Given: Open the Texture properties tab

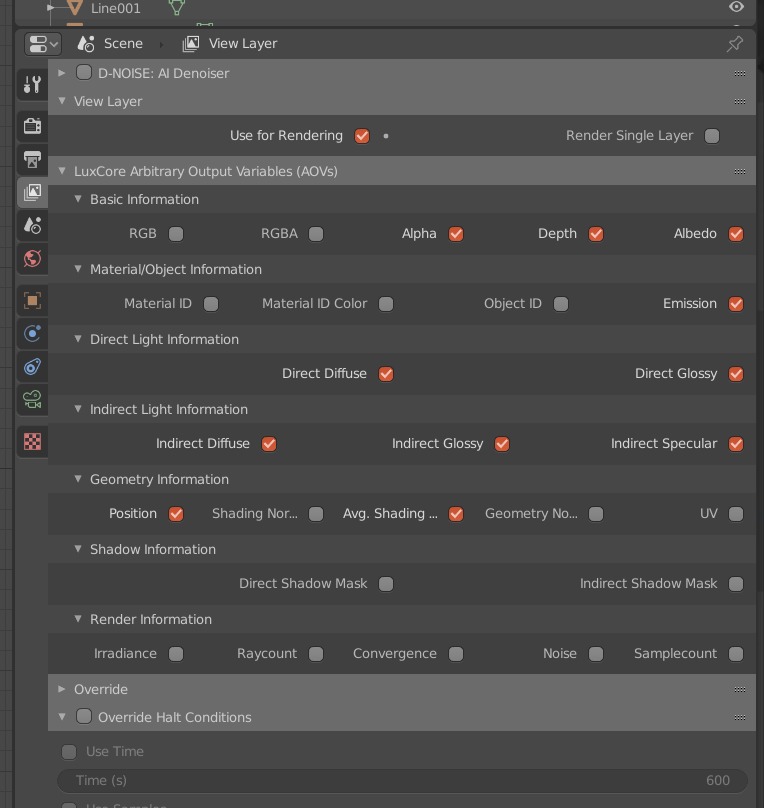Looking at the screenshot, I should pos(31,441).
